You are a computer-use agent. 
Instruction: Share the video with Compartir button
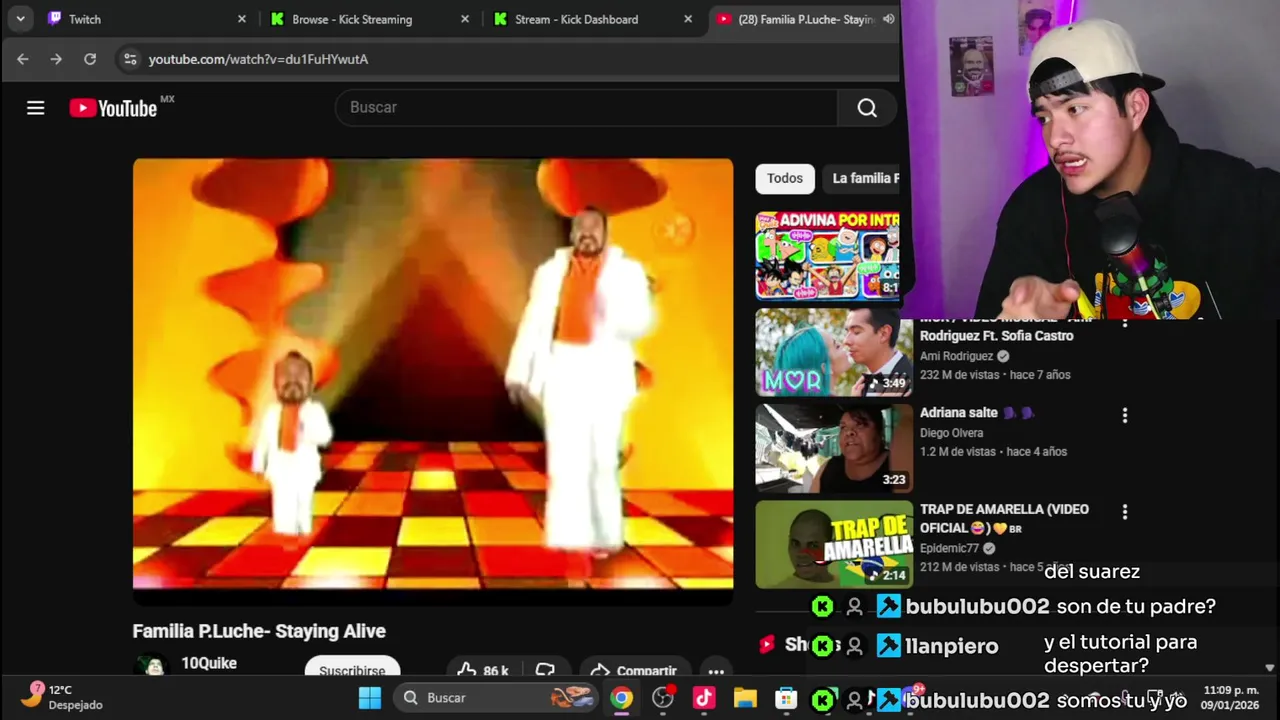[634, 670]
